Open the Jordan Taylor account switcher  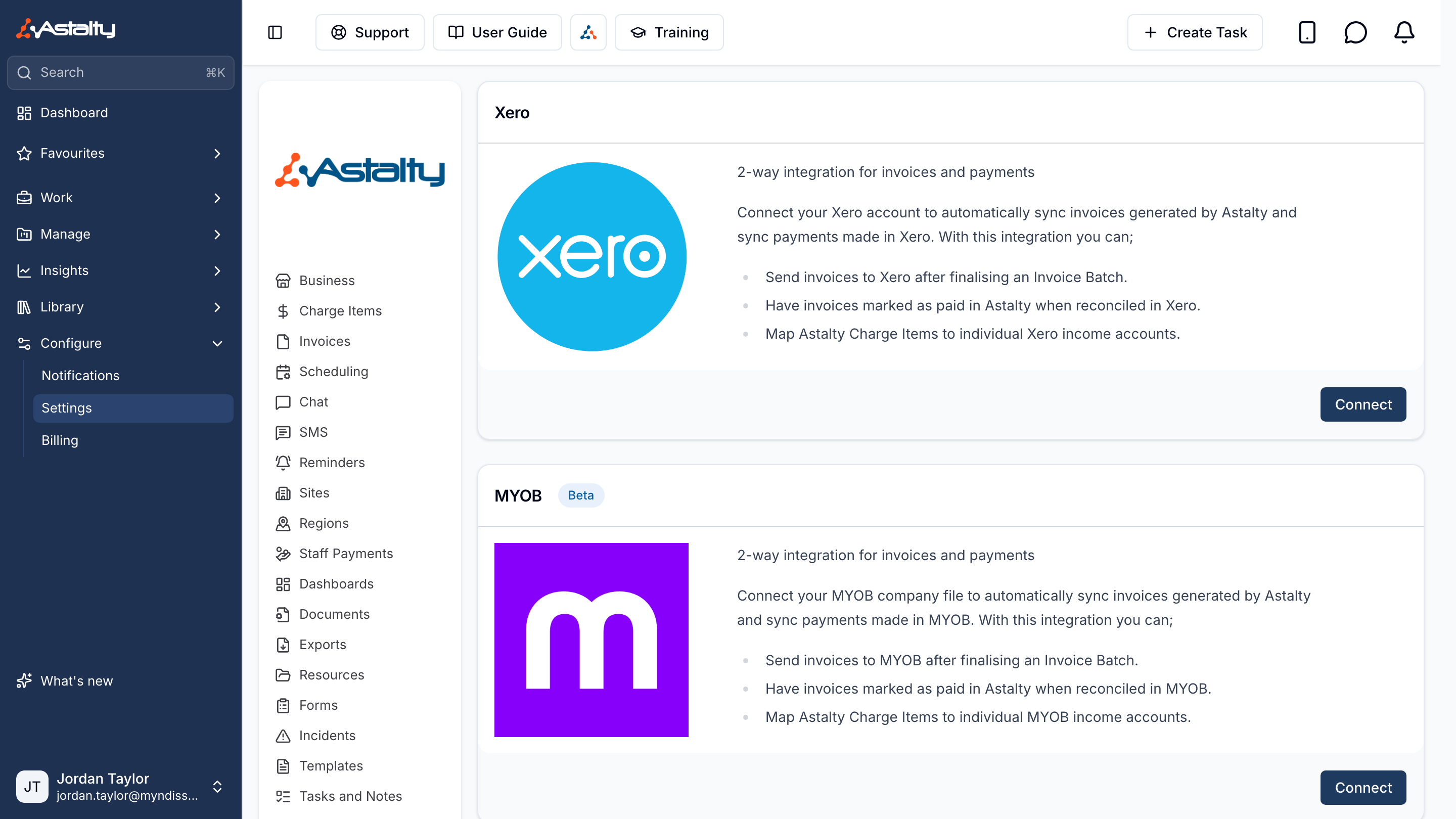click(120, 786)
